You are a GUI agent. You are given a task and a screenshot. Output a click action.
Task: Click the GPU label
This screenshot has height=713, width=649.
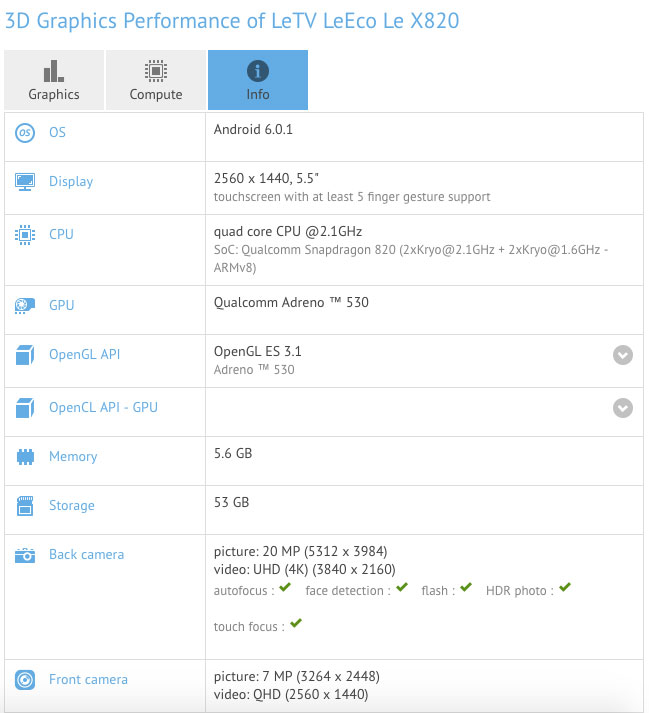click(x=61, y=305)
